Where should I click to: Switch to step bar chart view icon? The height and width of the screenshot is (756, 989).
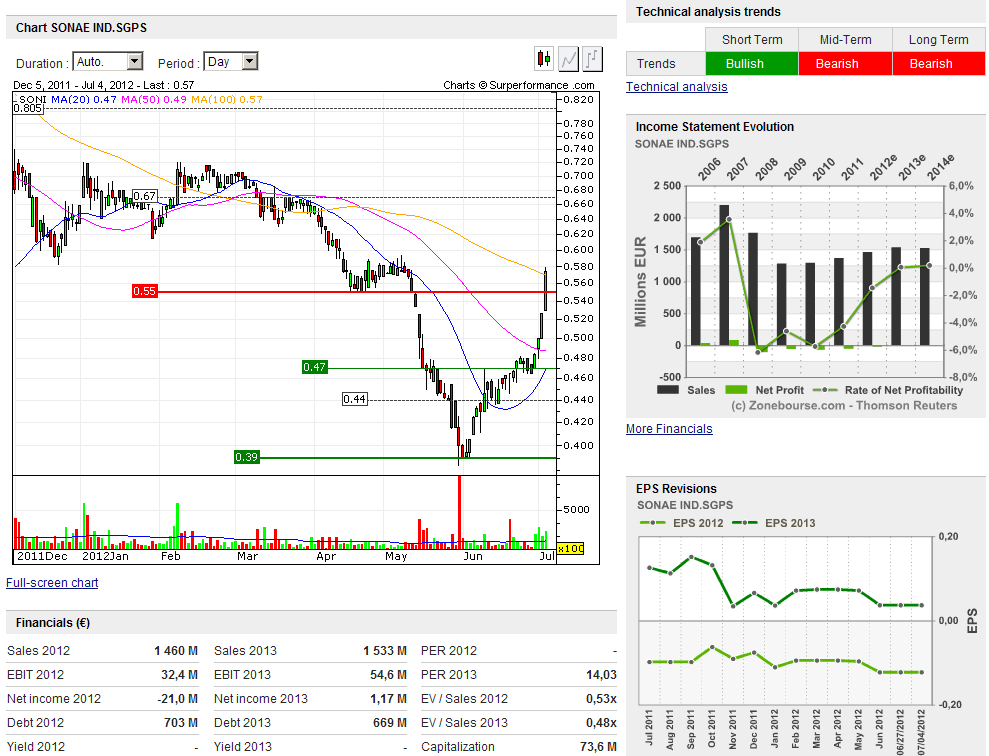[x=592, y=59]
